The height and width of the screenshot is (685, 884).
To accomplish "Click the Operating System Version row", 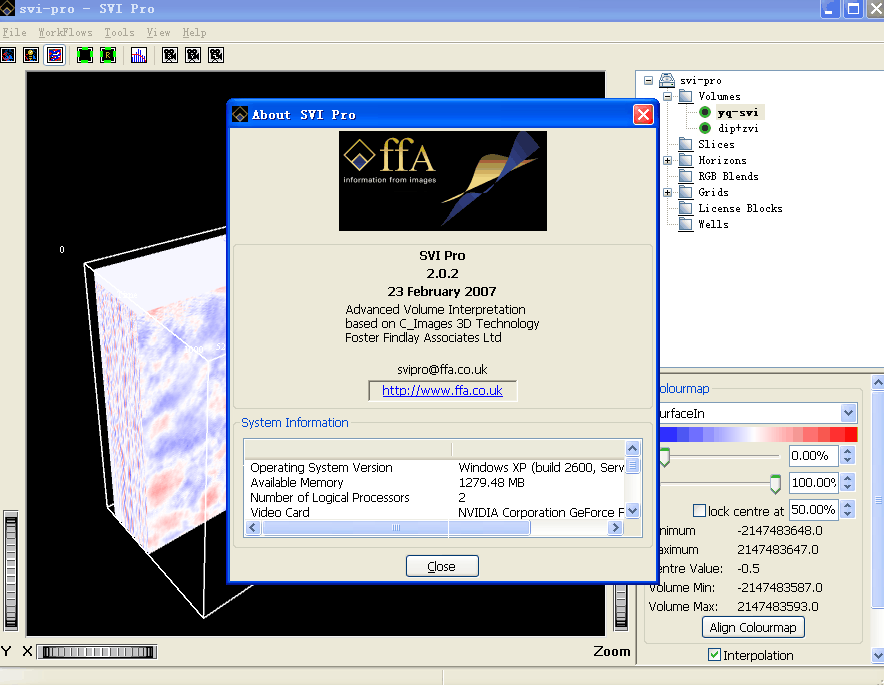I will 435,467.
